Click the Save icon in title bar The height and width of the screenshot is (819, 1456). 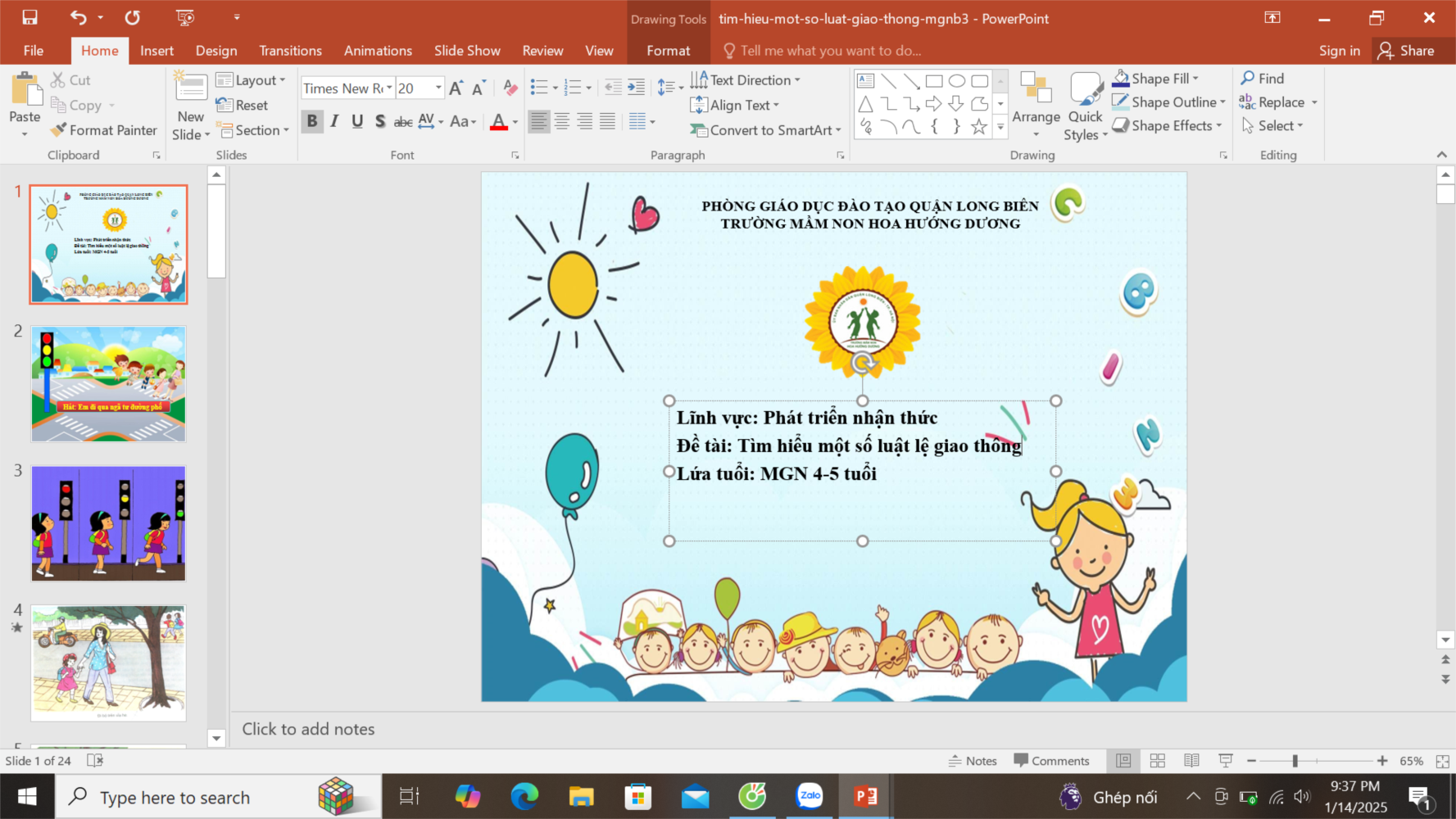click(30, 18)
